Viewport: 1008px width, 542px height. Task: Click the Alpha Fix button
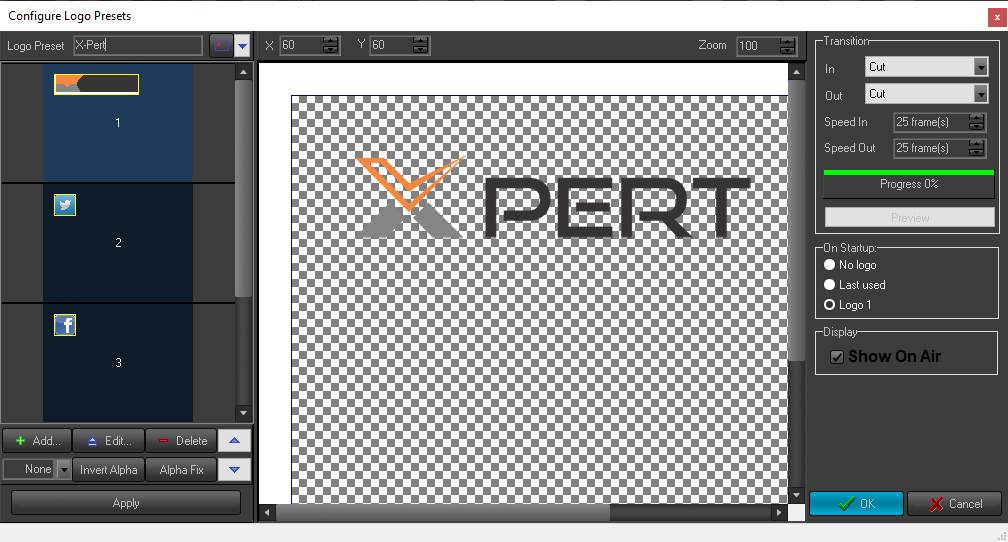tap(181, 469)
